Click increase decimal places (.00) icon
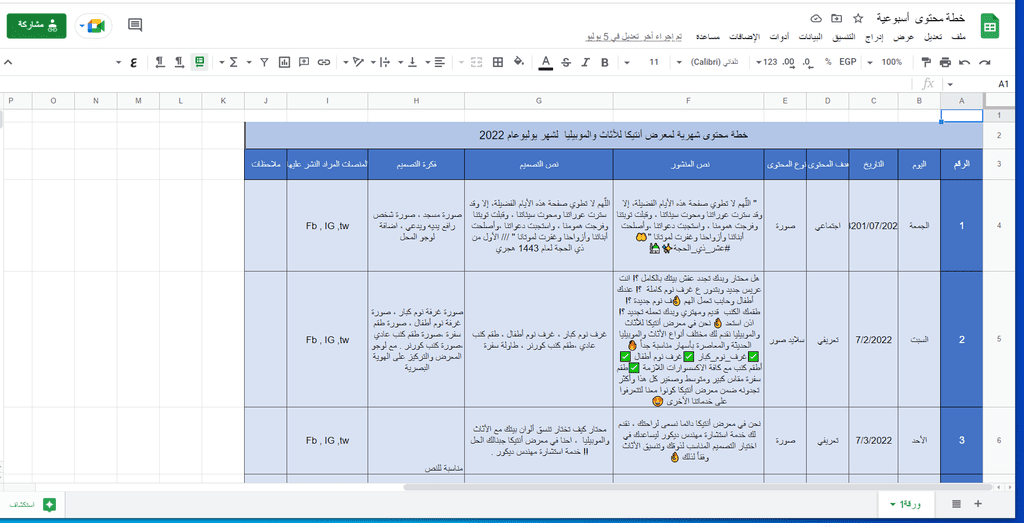Image resolution: width=1024 pixels, height=523 pixels. 788,63
